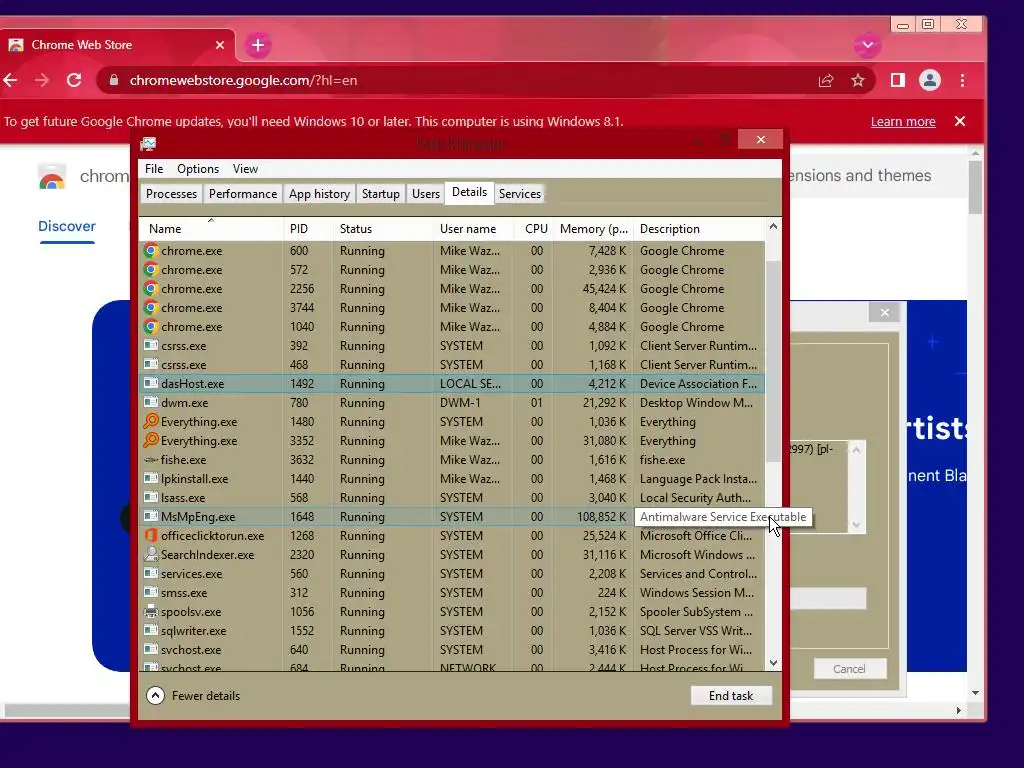This screenshot has width=1024, height=768.
Task: Sort by the Description column header
Action: [699, 229]
